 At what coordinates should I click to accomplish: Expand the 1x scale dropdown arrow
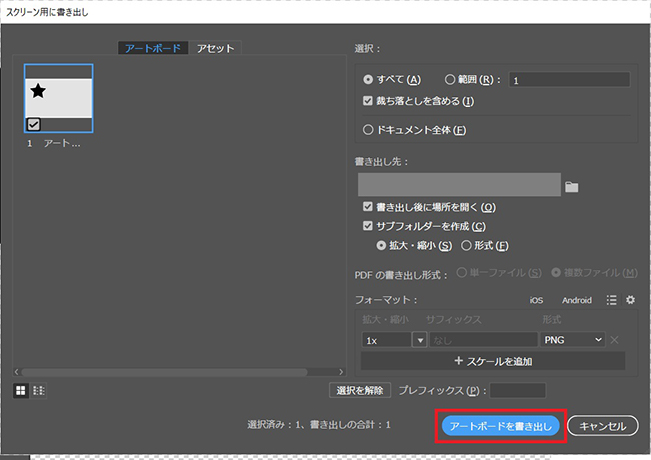point(420,340)
